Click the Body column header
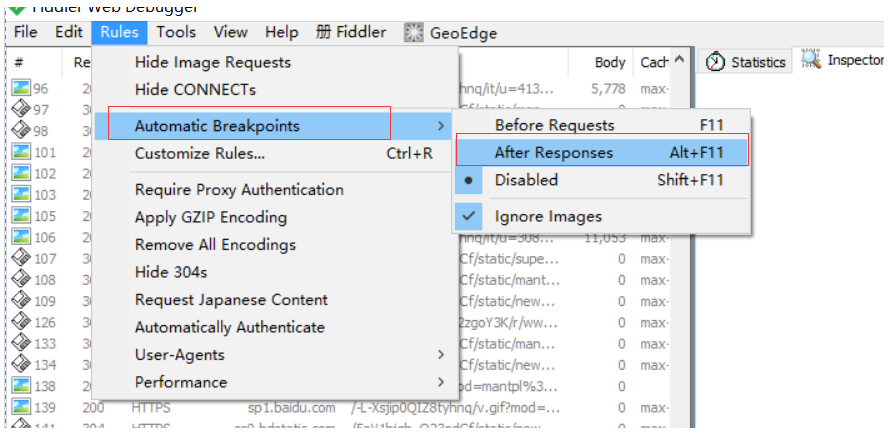Screen dimensions: 889x435 (610, 62)
